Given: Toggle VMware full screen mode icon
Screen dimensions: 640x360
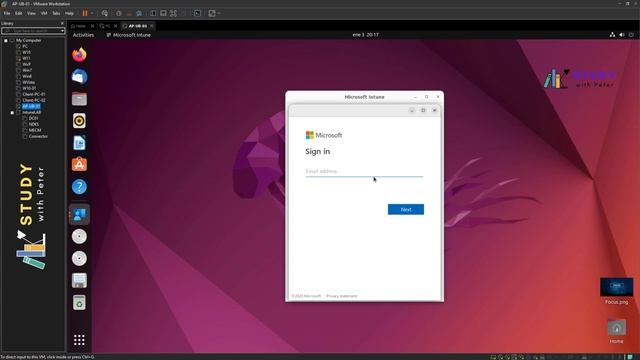Looking at the screenshot, I should 173,13.
